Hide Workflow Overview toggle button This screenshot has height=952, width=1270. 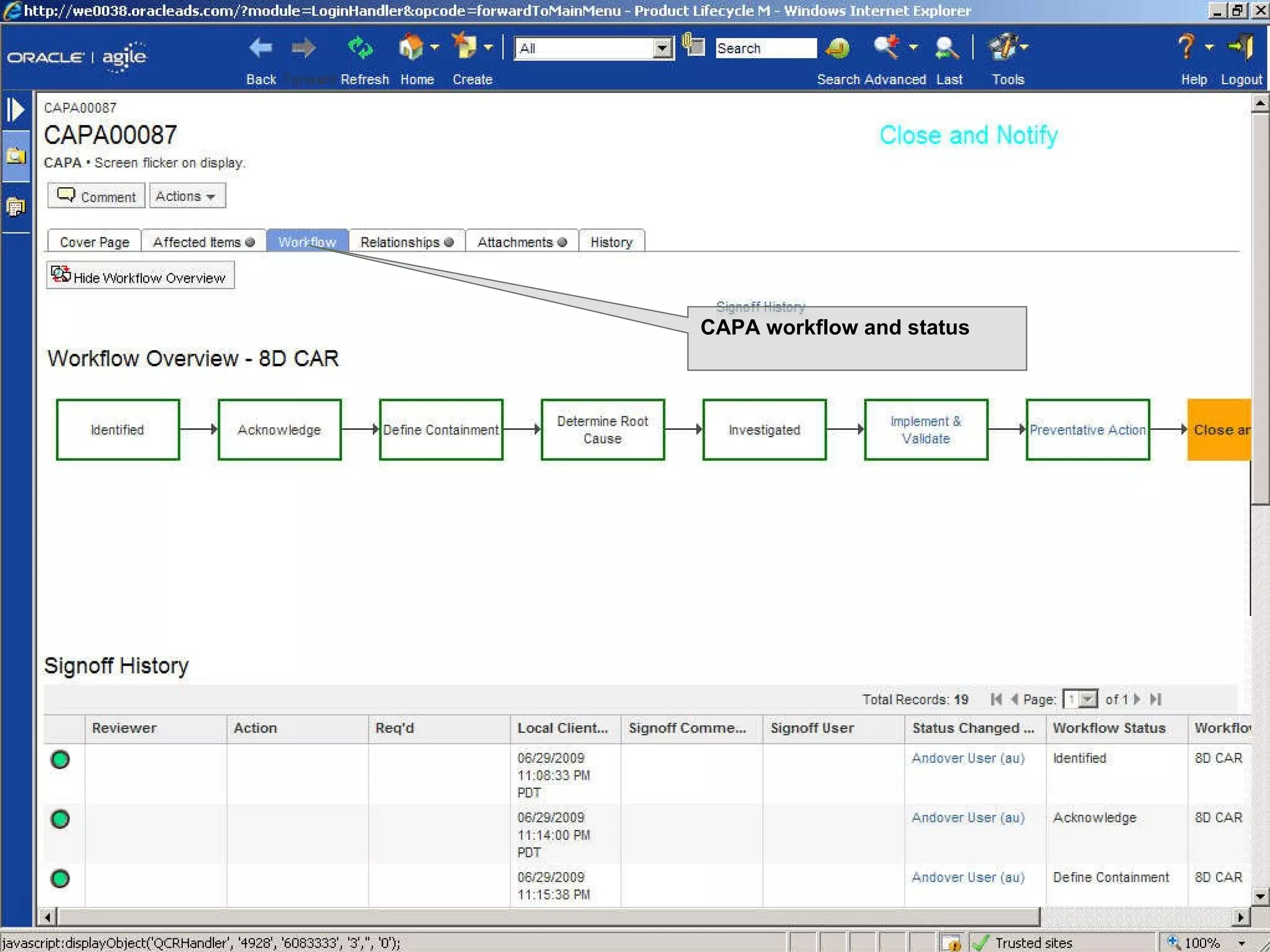pyautogui.click(x=140, y=276)
